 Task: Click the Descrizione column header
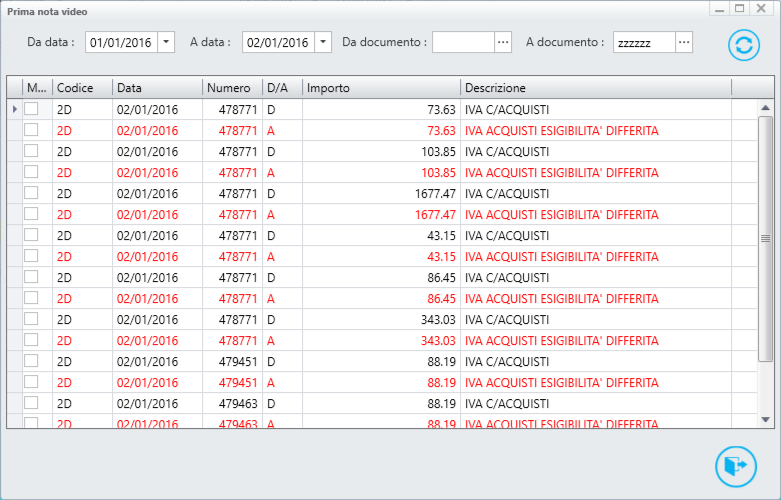[595, 88]
